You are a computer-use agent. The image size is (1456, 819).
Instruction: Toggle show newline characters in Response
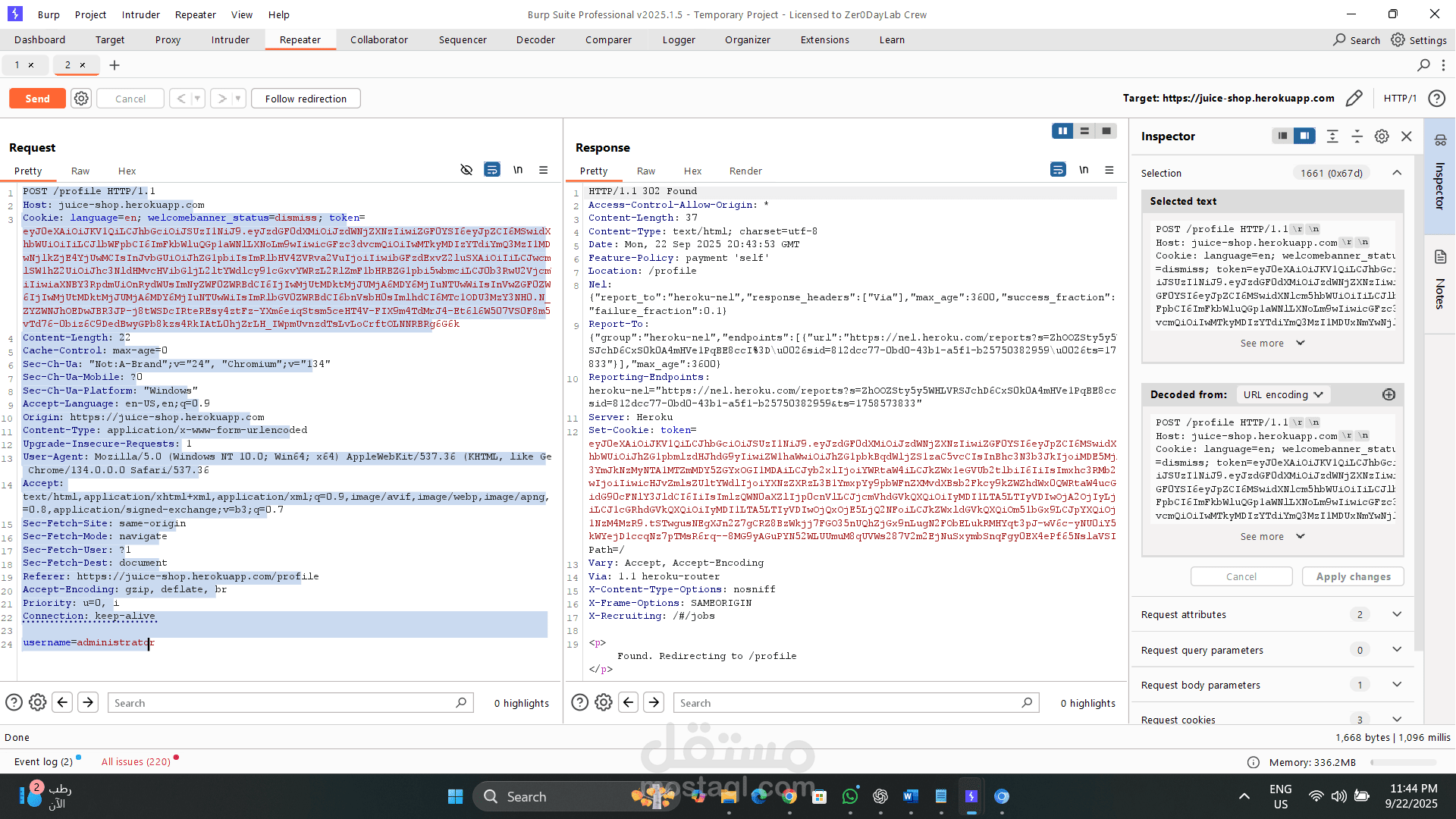point(1084,170)
